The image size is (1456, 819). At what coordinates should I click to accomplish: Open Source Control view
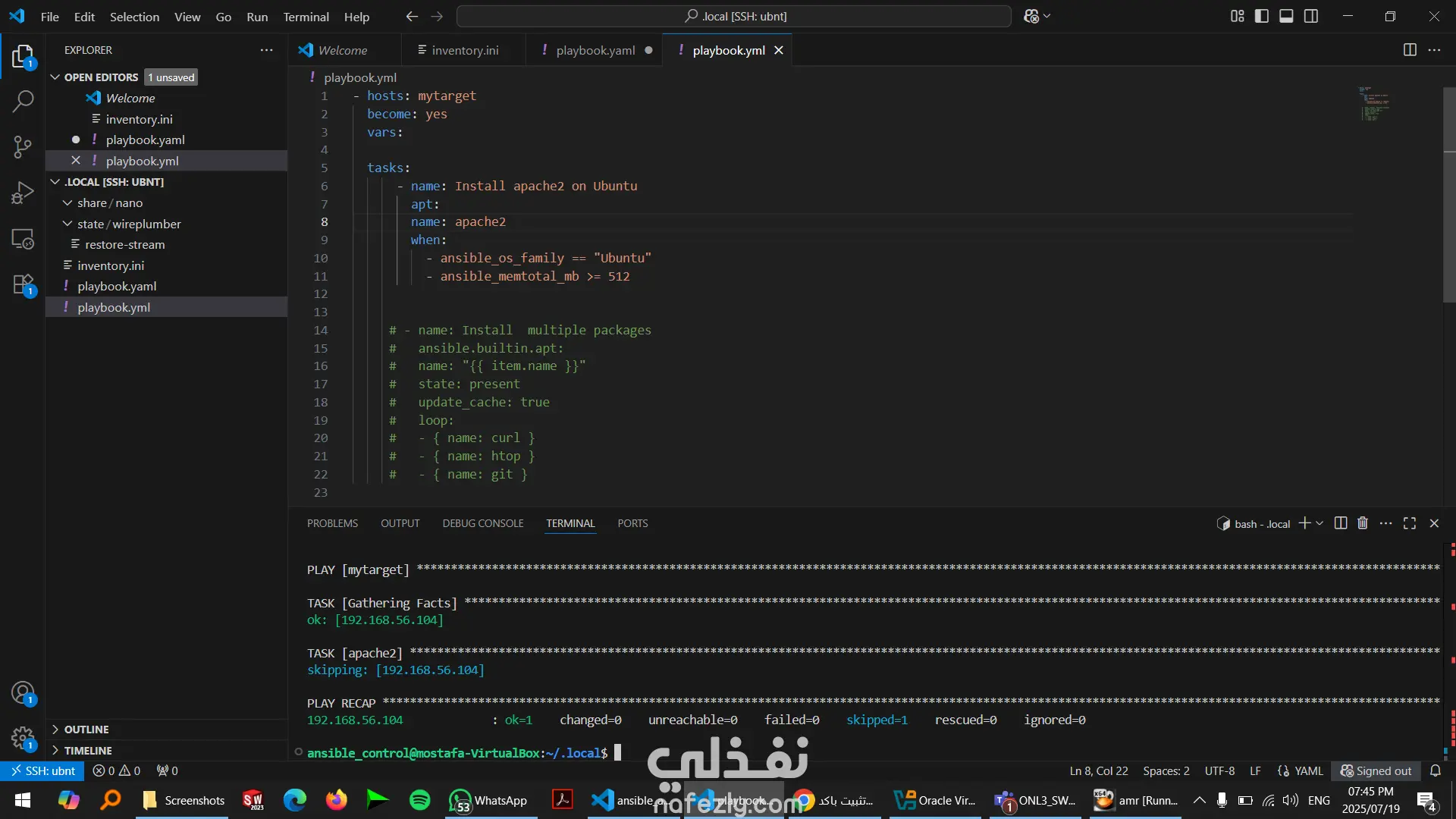(23, 146)
